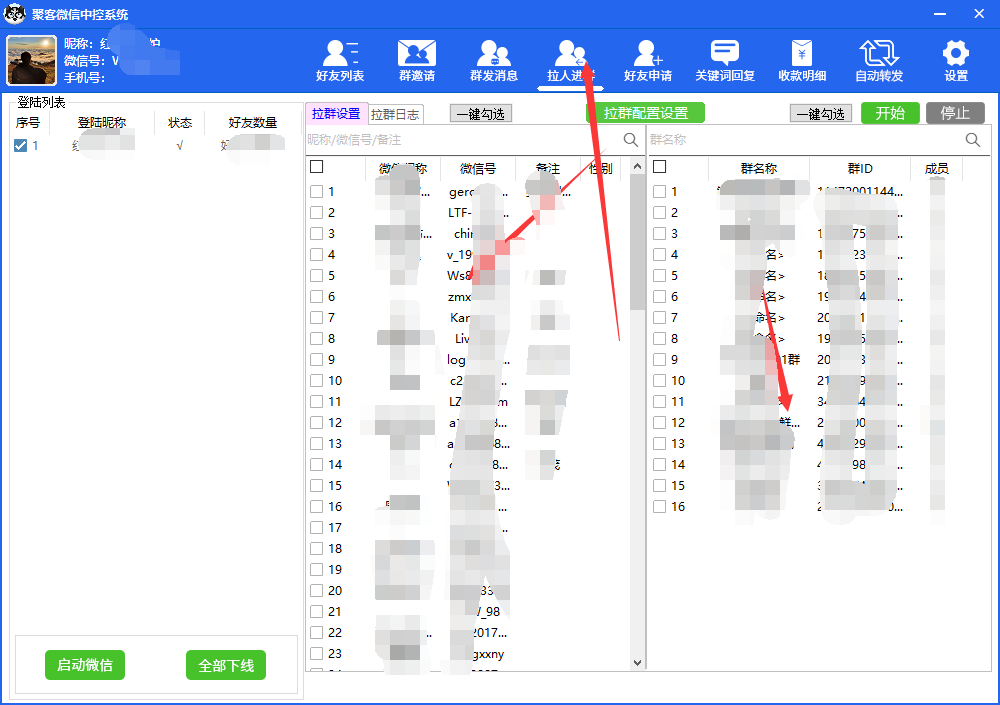Image resolution: width=1000 pixels, height=705 pixels.
Task: Click 拉群配置设置 configuration button
Action: [644, 113]
